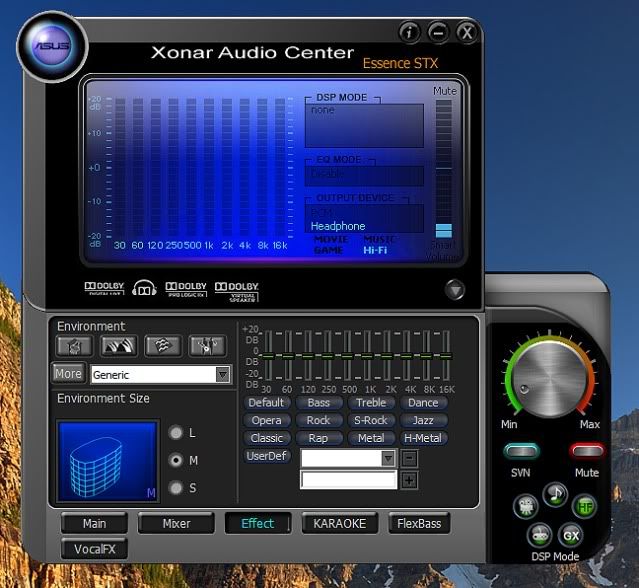
Task: Enable Game DSP mode gamepad icon
Action: [540, 535]
